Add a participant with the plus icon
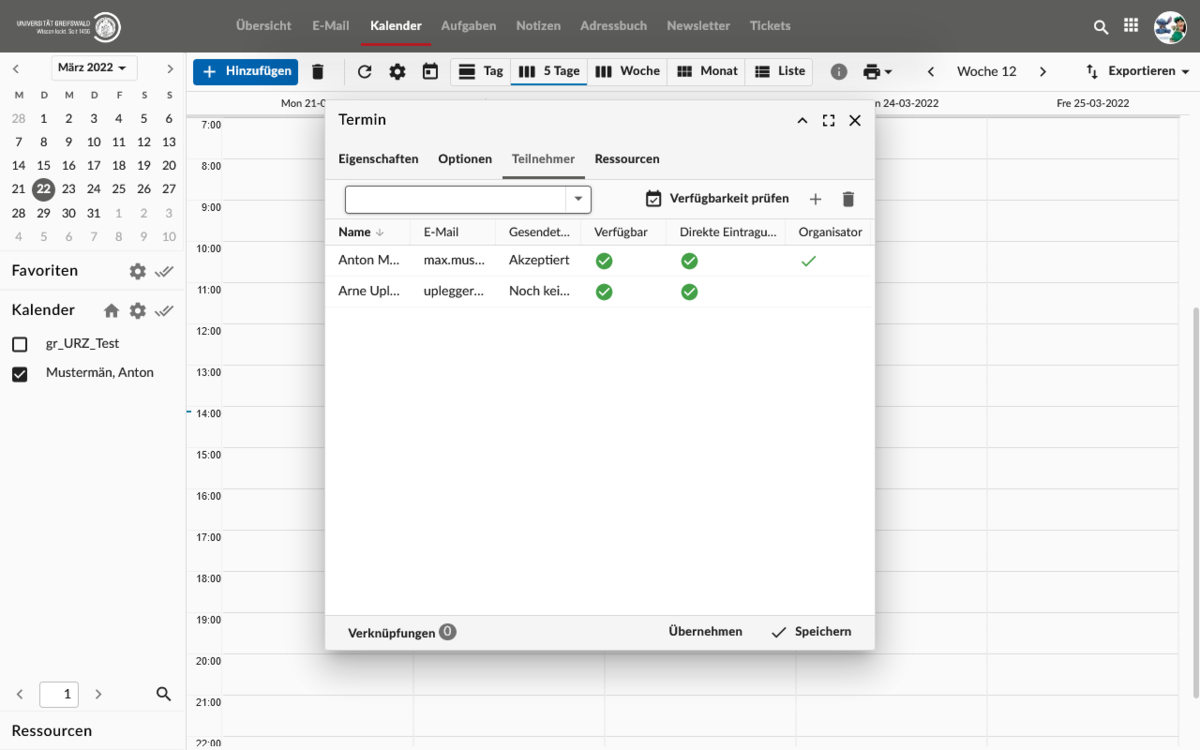This screenshot has width=1200, height=750. [x=815, y=199]
